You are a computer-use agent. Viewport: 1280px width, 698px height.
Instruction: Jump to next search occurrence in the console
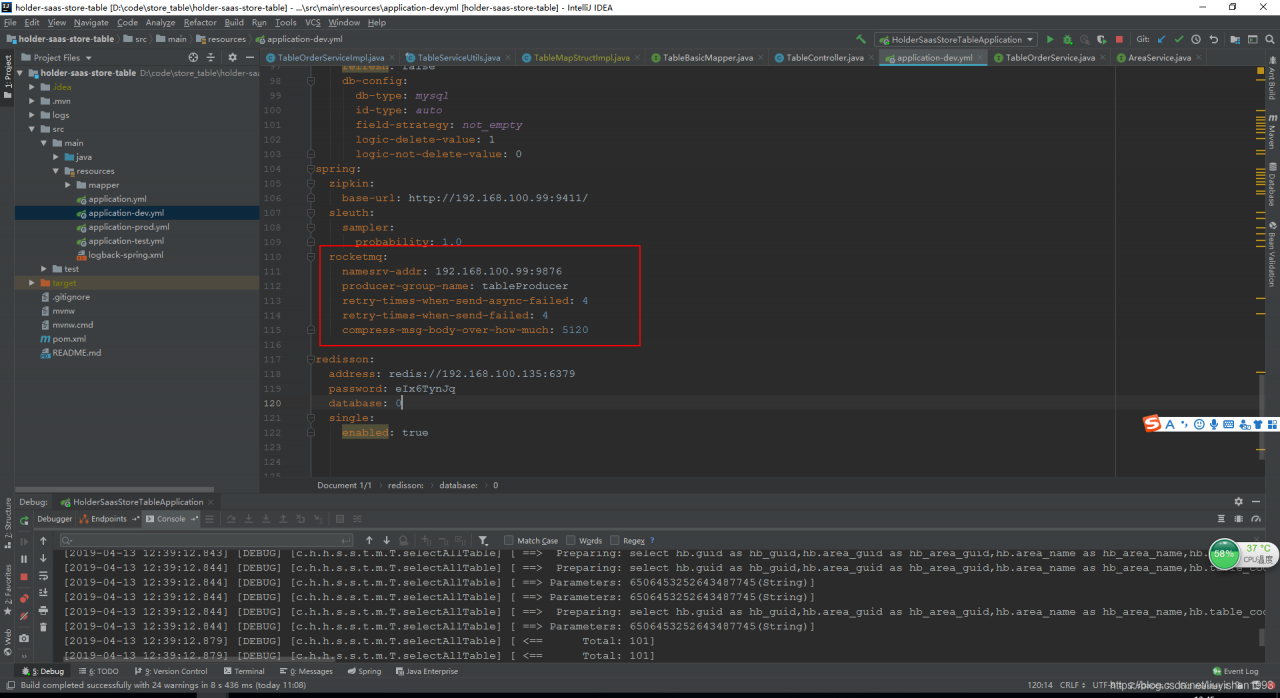(387, 541)
